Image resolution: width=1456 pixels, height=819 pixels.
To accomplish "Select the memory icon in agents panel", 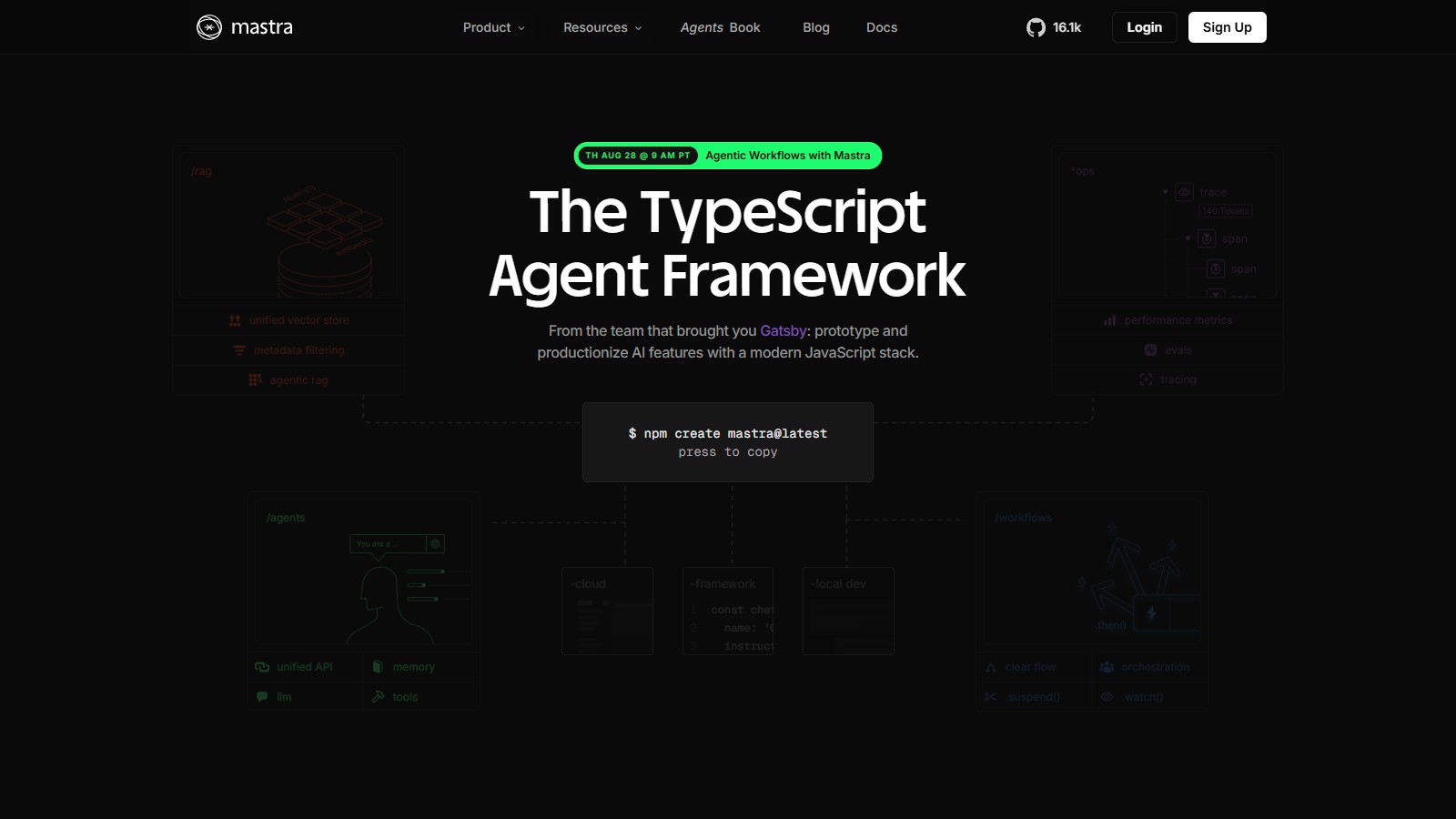I will (378, 667).
